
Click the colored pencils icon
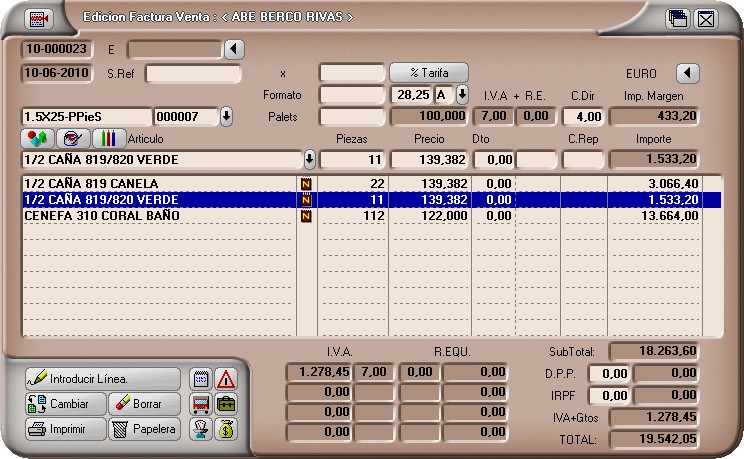[x=108, y=139]
